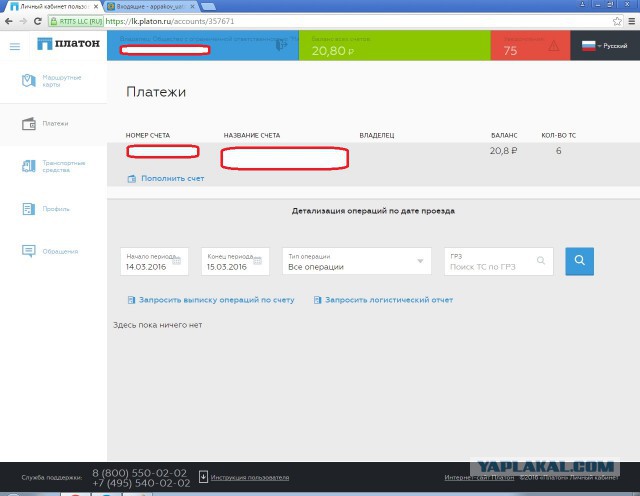Click the Платежи page heading
This screenshot has width=640, height=496.
[156, 92]
